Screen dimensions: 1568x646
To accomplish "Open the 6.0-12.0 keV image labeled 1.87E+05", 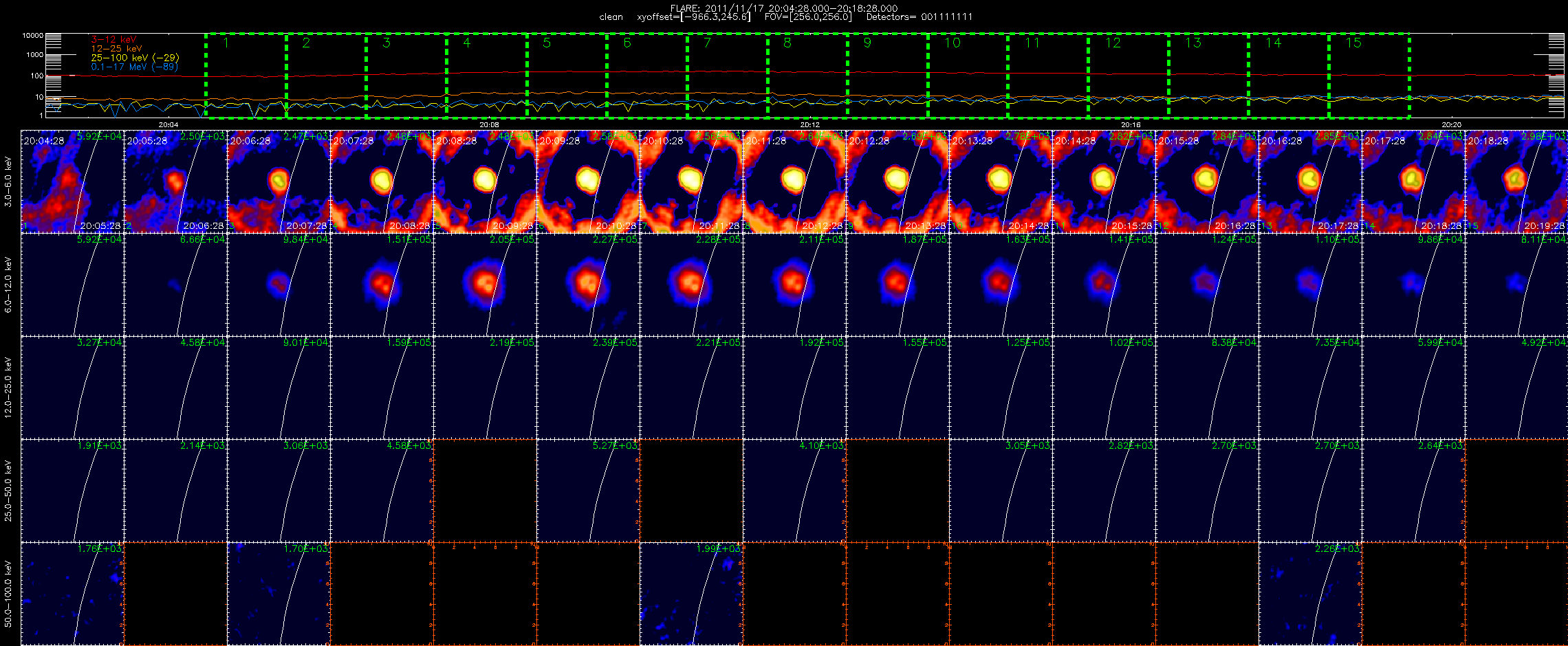I will tap(897, 285).
